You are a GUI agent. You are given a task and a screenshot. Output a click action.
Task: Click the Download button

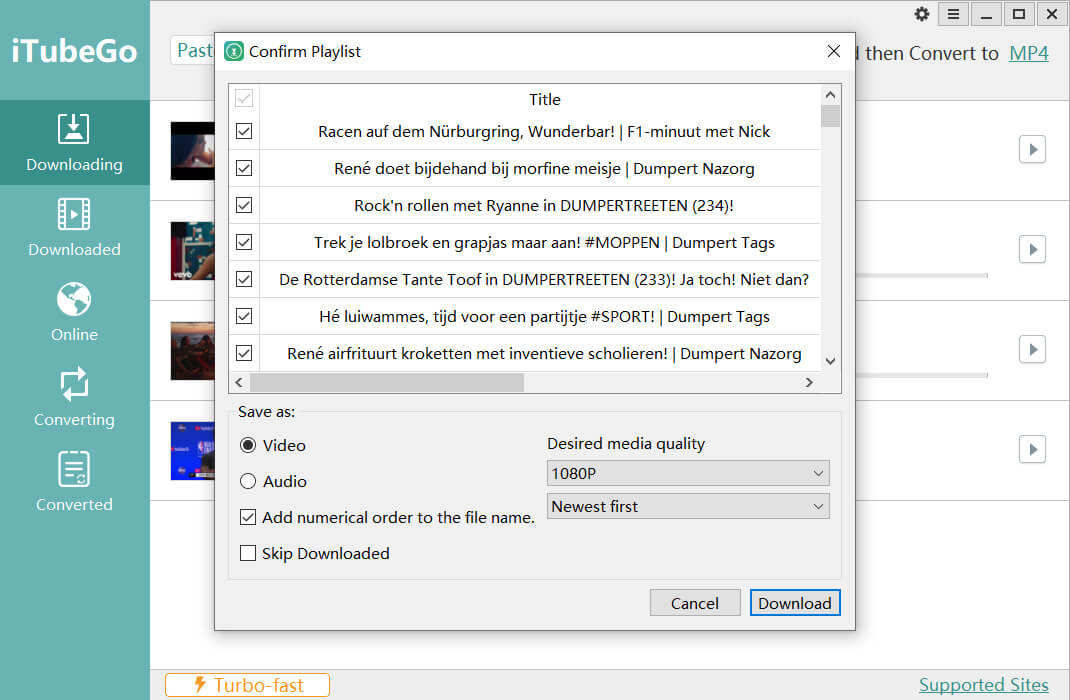click(795, 603)
